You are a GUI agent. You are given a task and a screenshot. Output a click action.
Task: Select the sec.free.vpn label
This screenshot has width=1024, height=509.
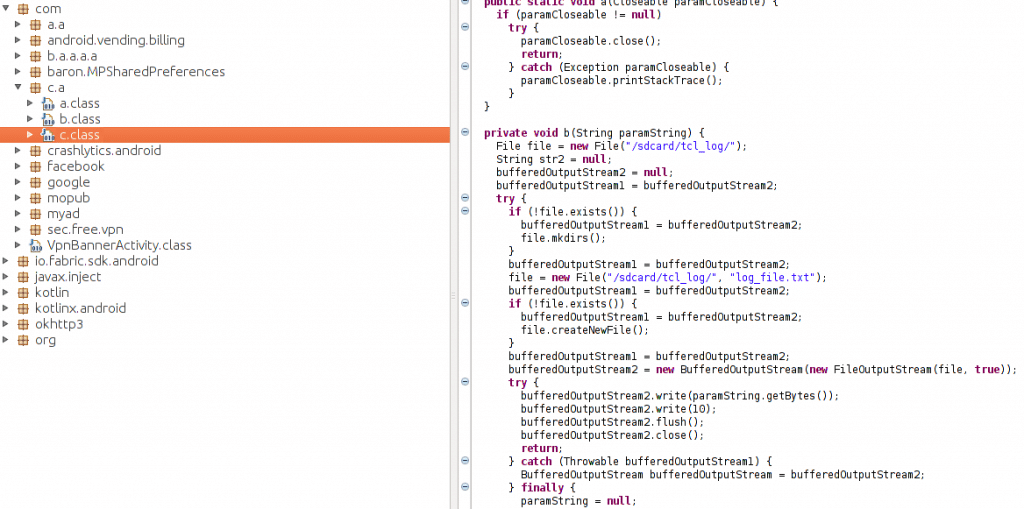coord(85,229)
